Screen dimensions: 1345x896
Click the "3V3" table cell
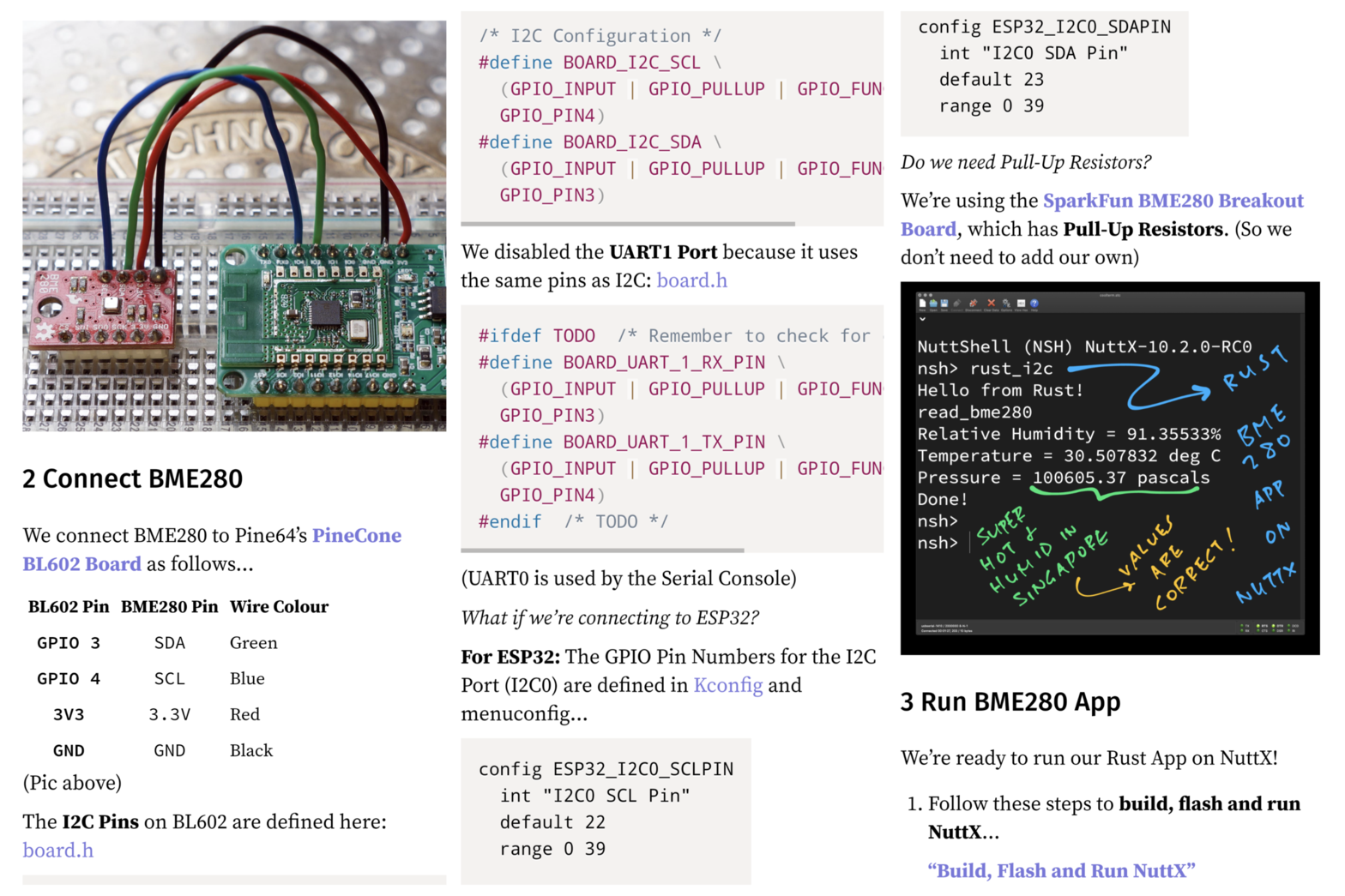coord(69,715)
